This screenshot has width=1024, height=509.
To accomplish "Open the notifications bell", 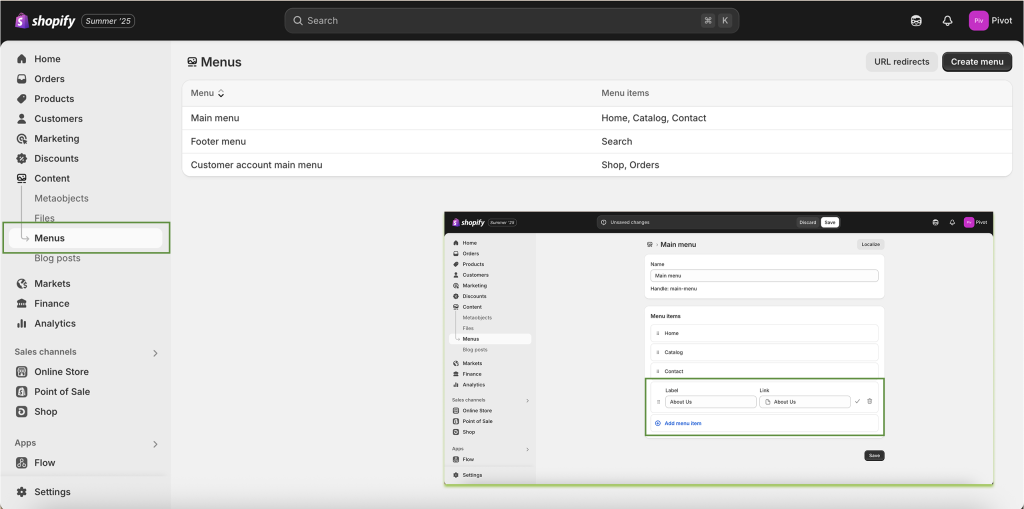I will click(x=948, y=21).
